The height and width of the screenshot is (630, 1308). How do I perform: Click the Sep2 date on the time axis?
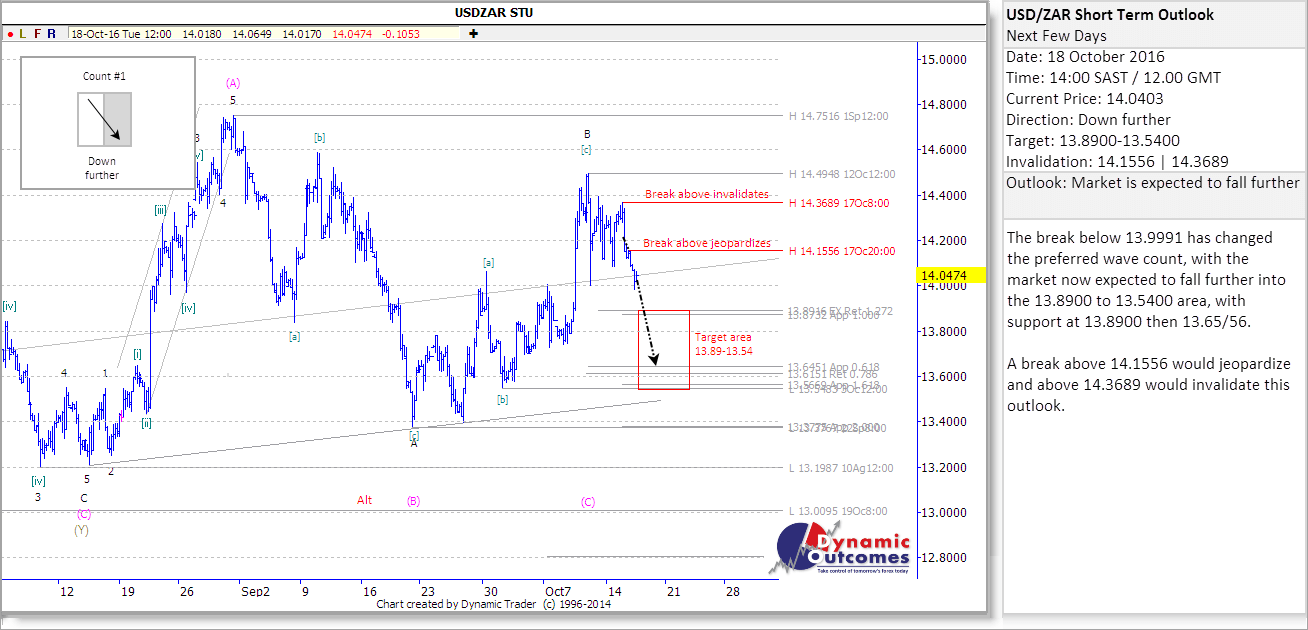pyautogui.click(x=255, y=592)
